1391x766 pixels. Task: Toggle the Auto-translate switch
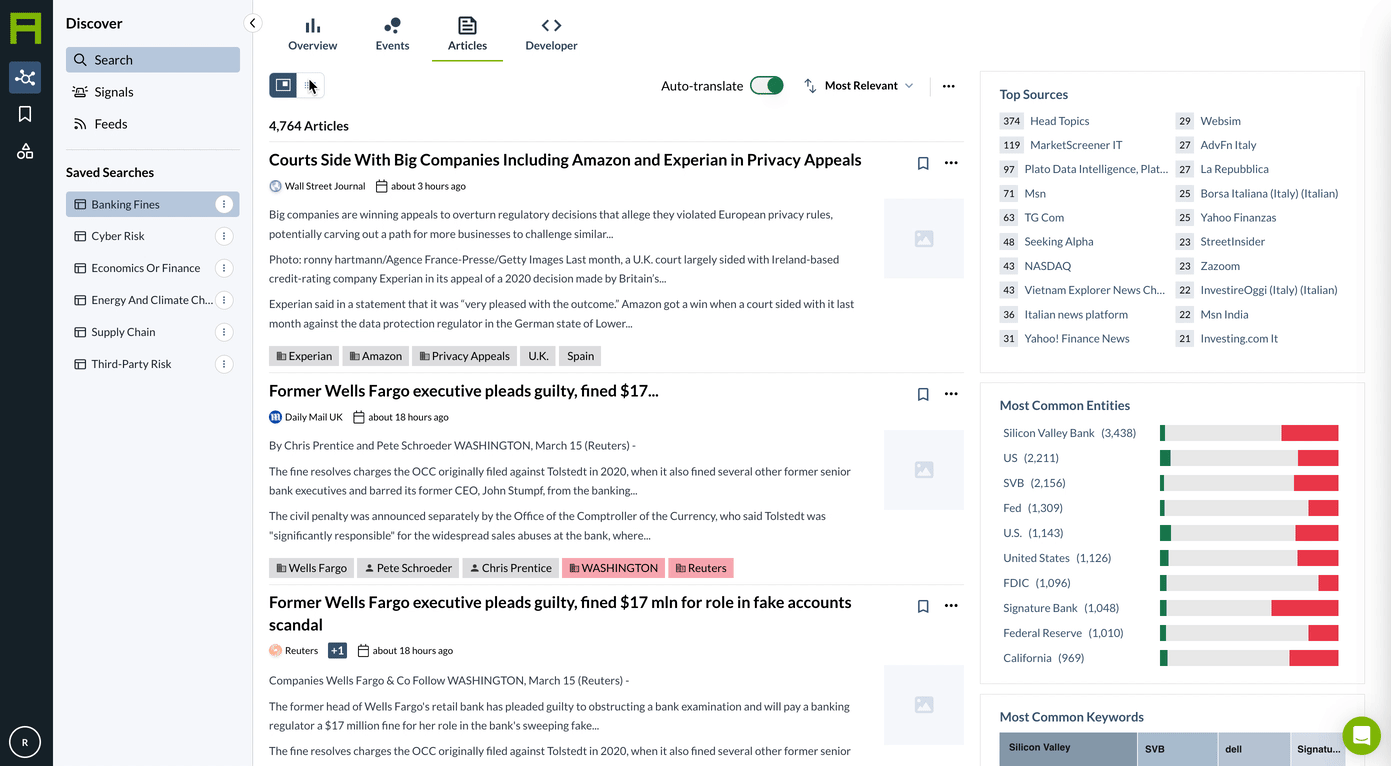point(767,85)
